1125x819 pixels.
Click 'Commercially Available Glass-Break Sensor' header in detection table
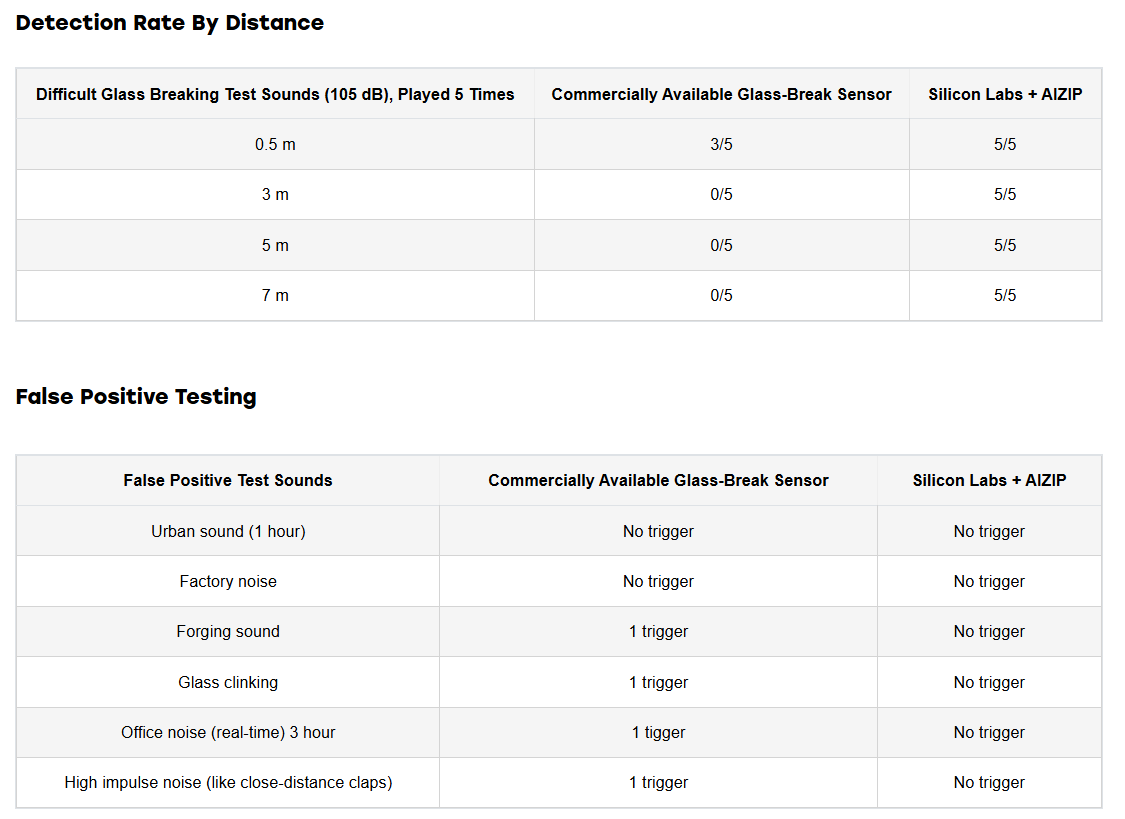pyautogui.click(x=721, y=95)
